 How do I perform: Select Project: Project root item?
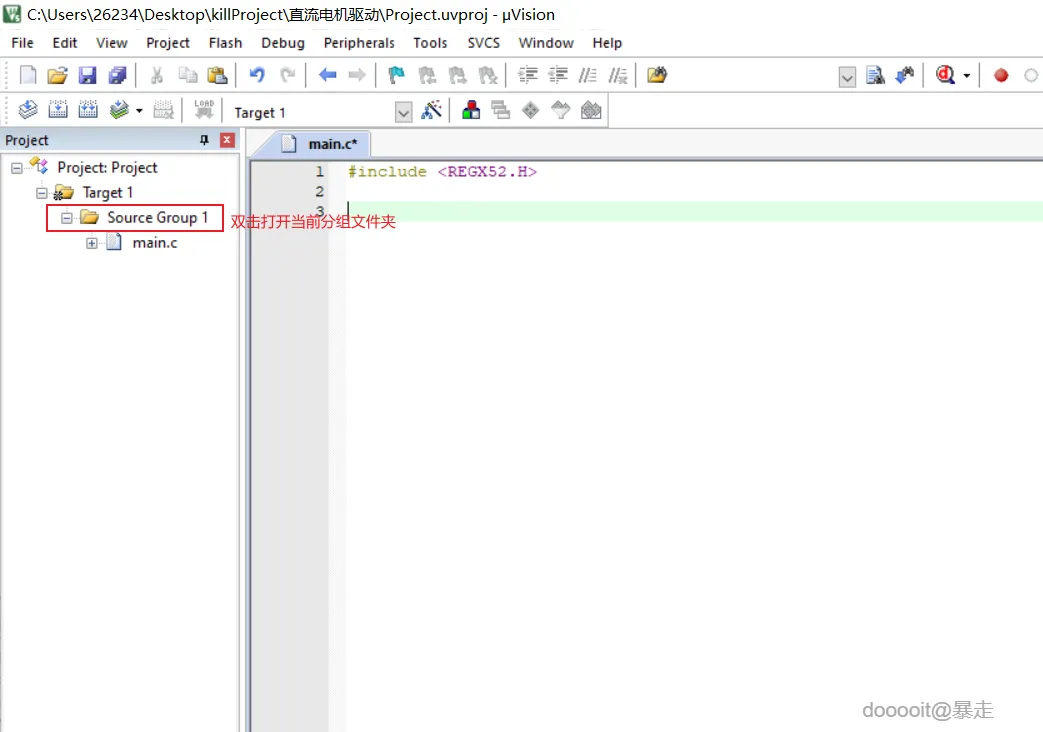(x=107, y=168)
